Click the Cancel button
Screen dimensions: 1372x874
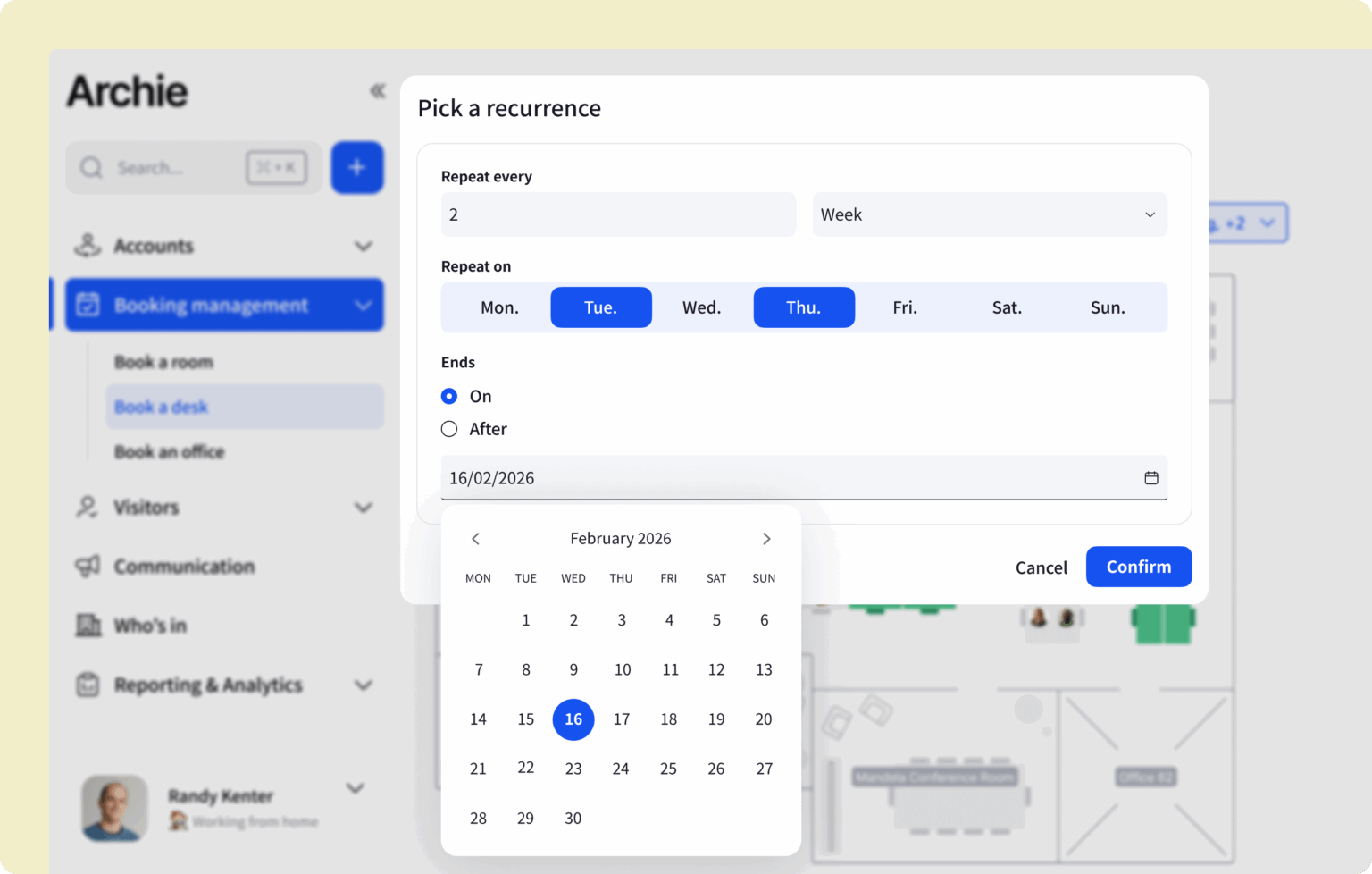click(x=1041, y=567)
